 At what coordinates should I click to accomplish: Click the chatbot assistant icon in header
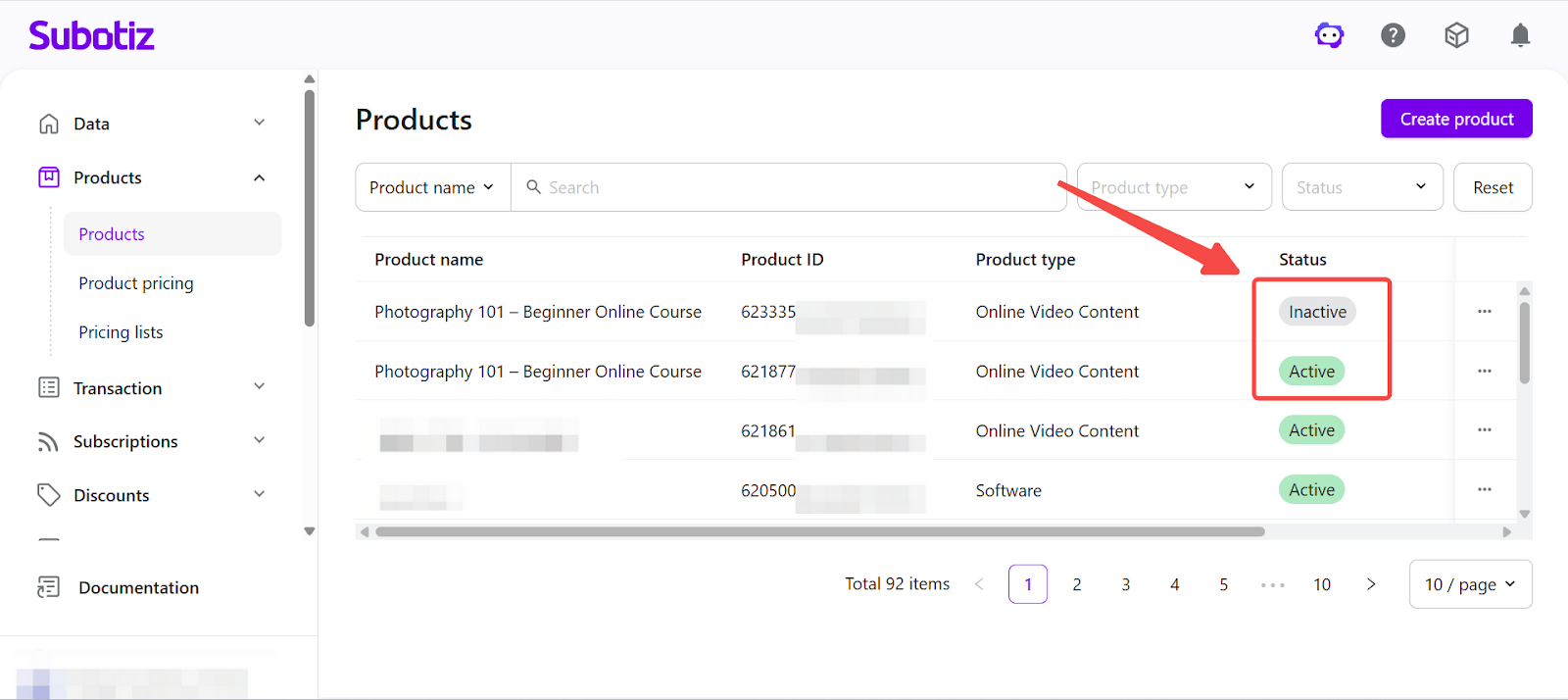click(1329, 36)
